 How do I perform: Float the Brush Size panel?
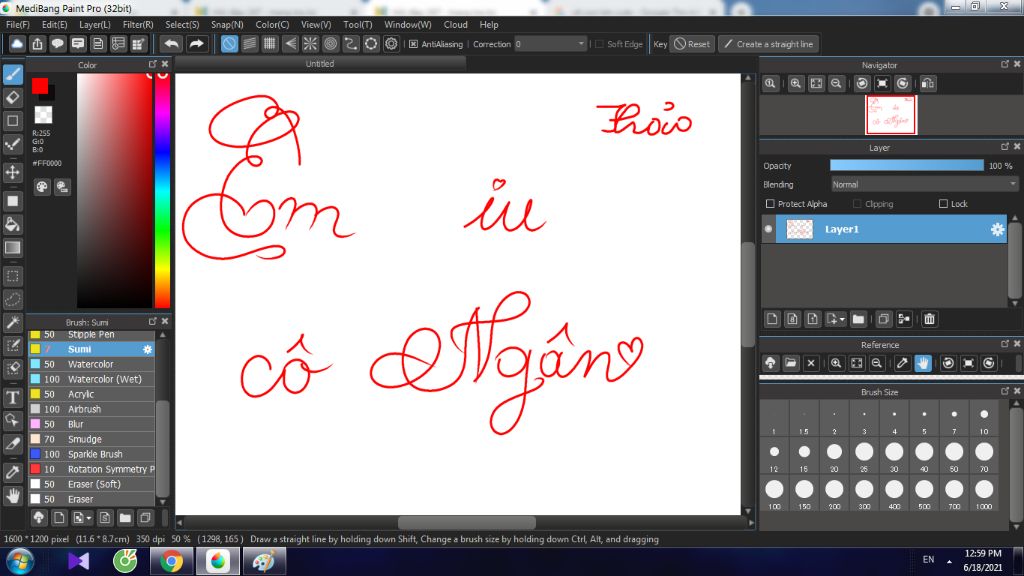[x=1005, y=391]
